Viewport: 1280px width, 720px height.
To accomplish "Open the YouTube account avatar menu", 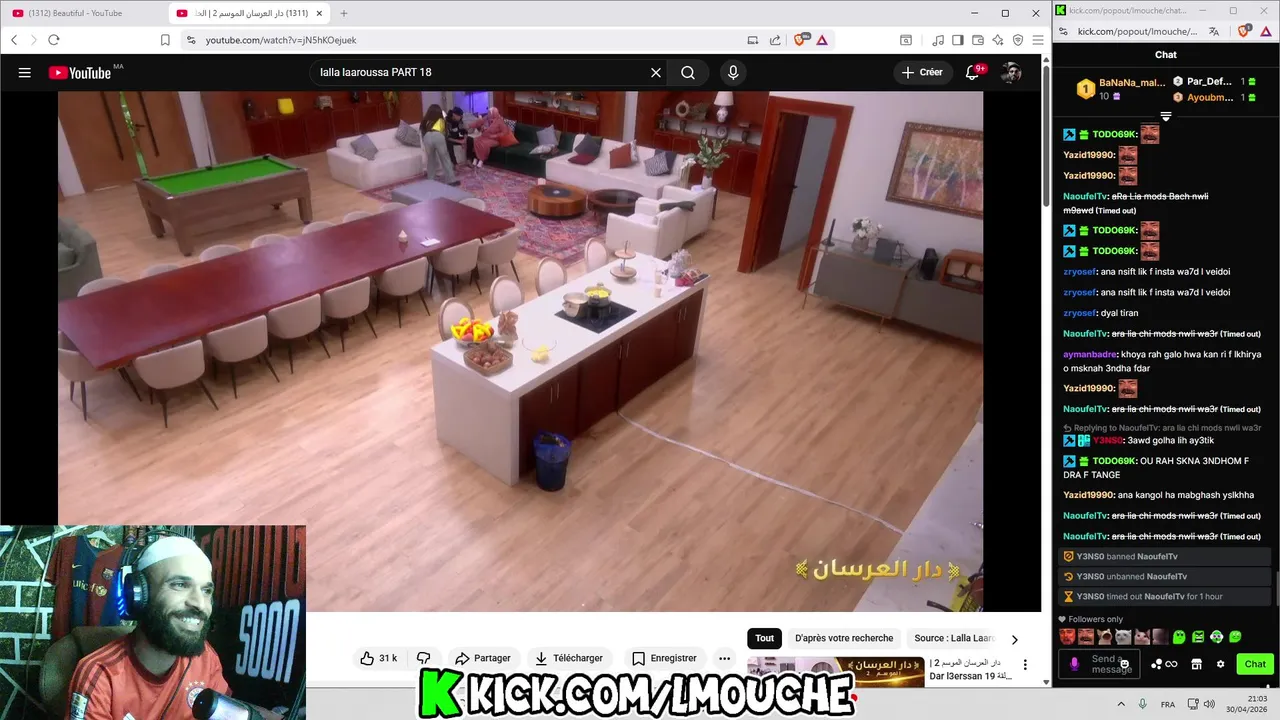I will 1011,72.
